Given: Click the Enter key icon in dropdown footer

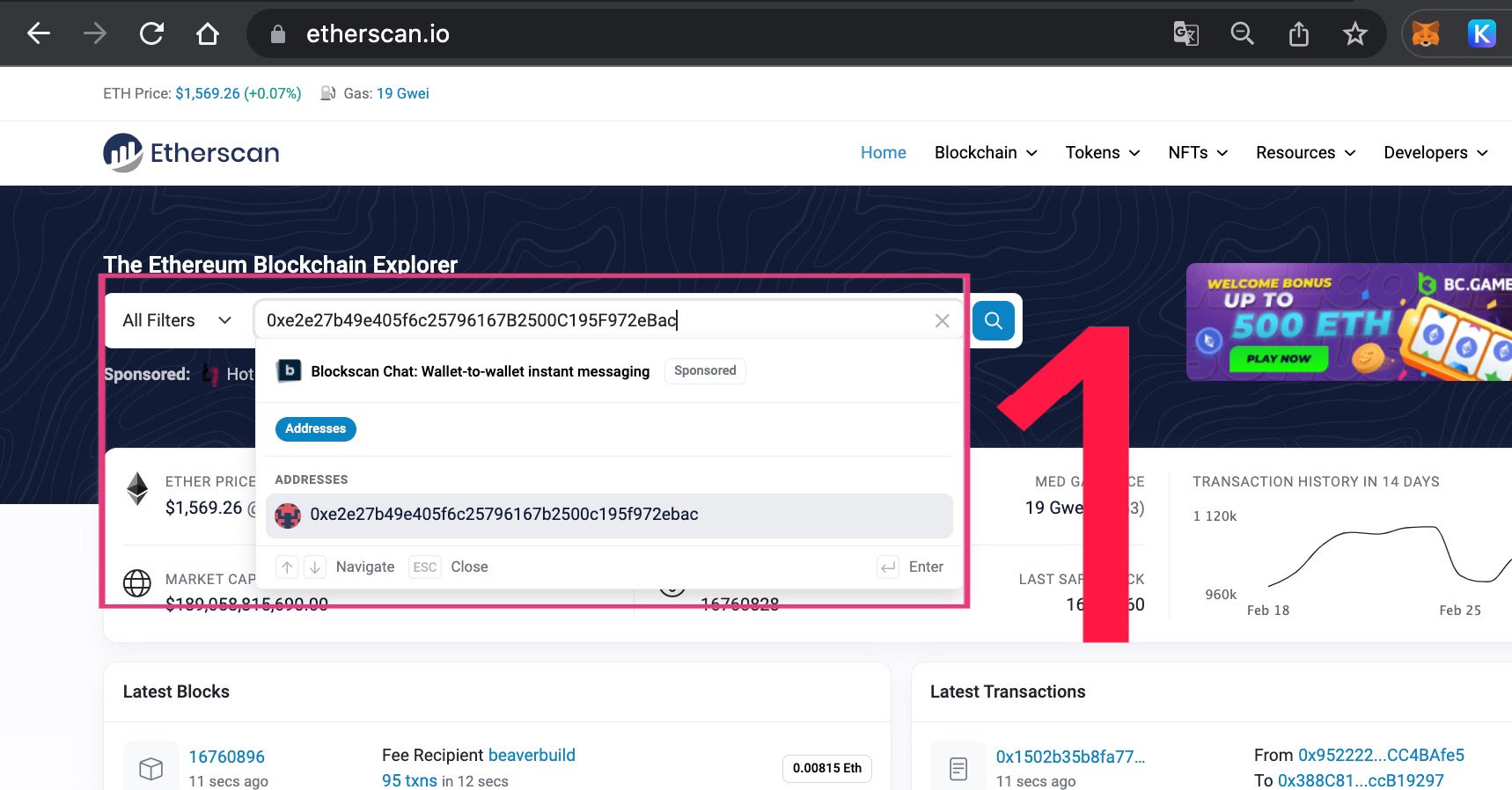Looking at the screenshot, I should [x=888, y=567].
